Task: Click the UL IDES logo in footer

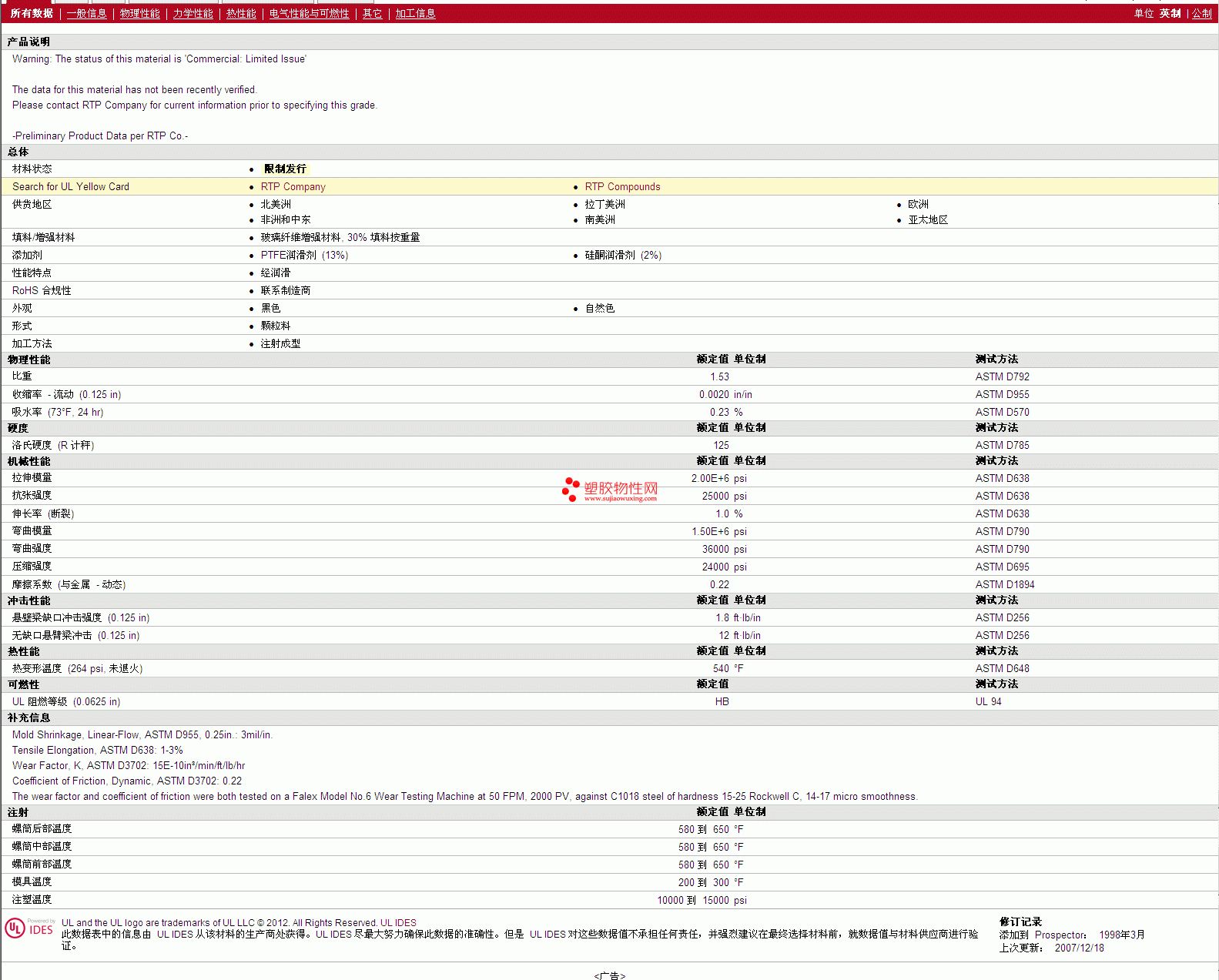Action: (29, 928)
